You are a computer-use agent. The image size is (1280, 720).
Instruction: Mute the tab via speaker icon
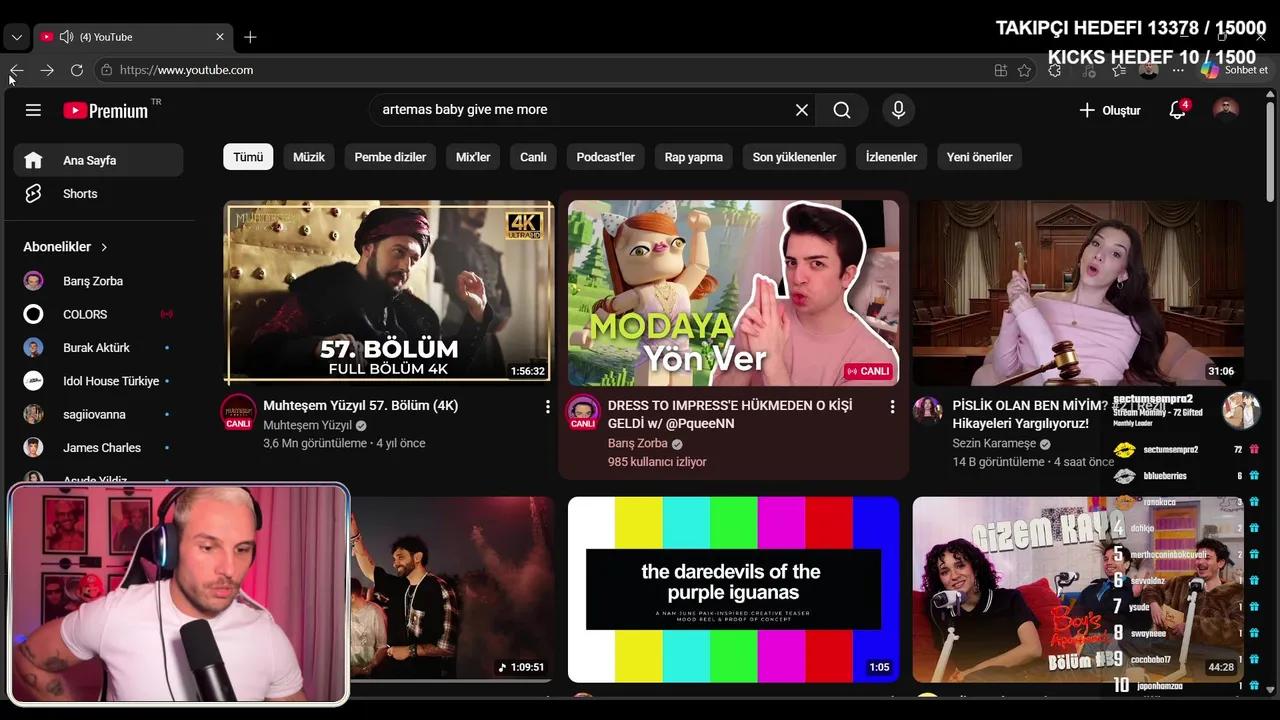click(x=66, y=37)
